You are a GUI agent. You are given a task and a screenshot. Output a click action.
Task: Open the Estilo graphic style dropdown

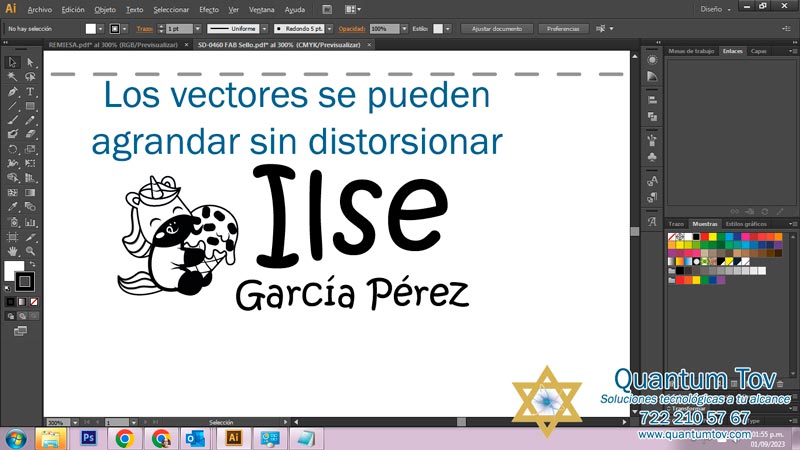coord(447,29)
